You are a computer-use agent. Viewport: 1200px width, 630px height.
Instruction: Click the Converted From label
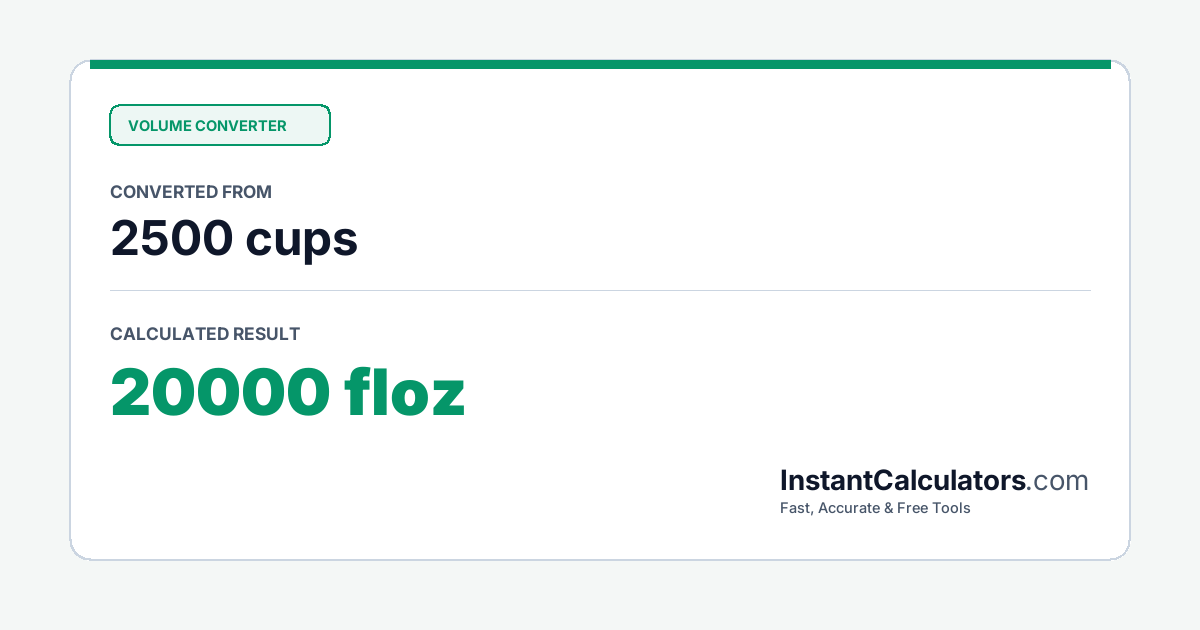click(191, 192)
